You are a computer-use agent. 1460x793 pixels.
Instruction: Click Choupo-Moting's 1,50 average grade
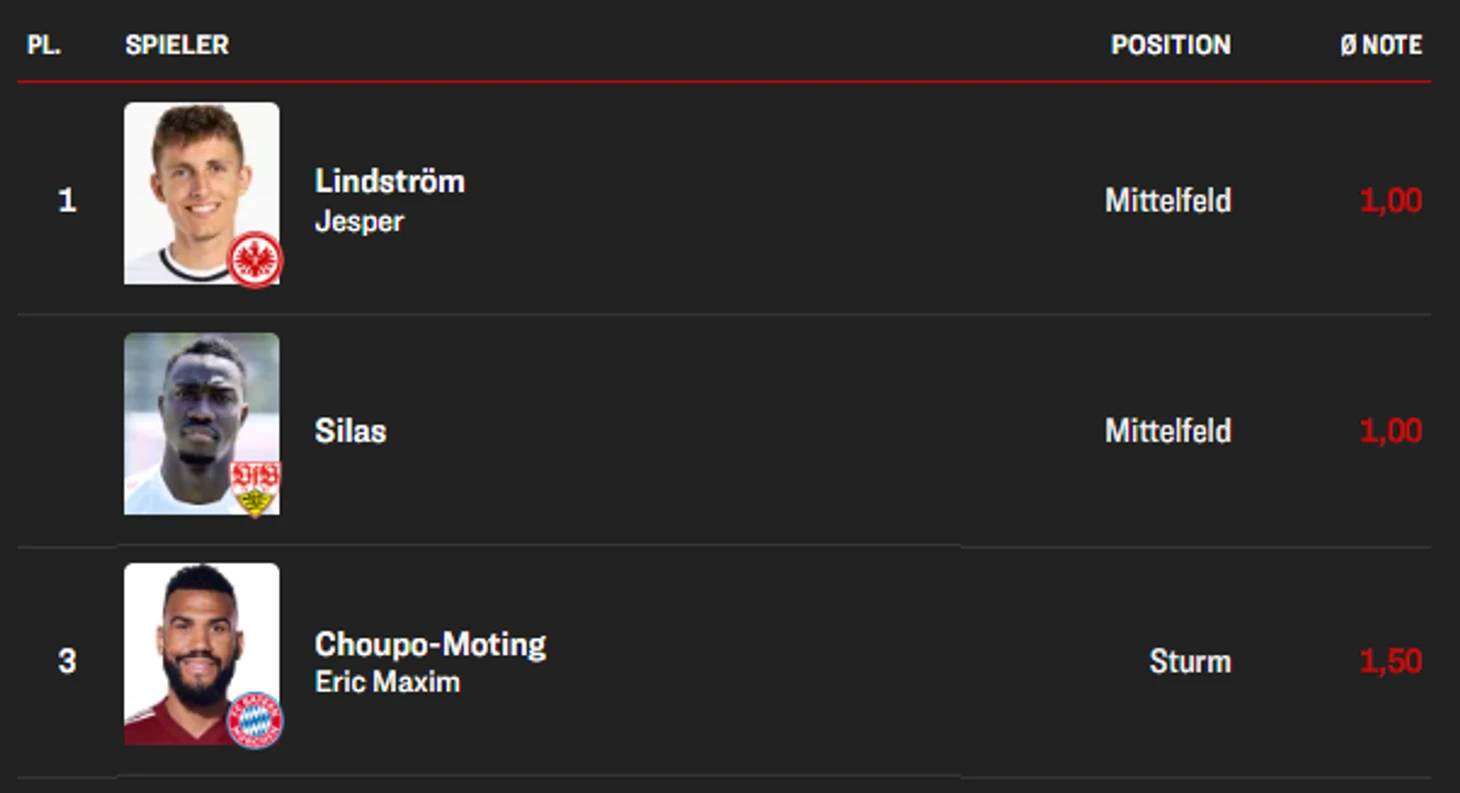(x=1390, y=661)
